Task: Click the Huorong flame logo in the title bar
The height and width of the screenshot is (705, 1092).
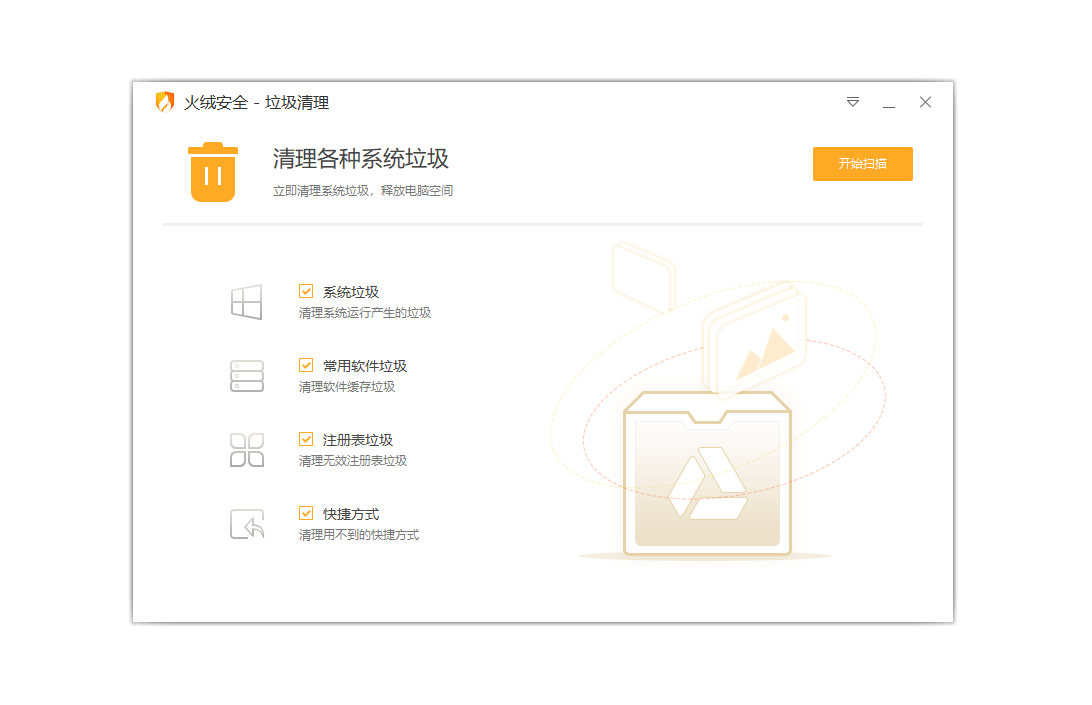Action: (164, 102)
